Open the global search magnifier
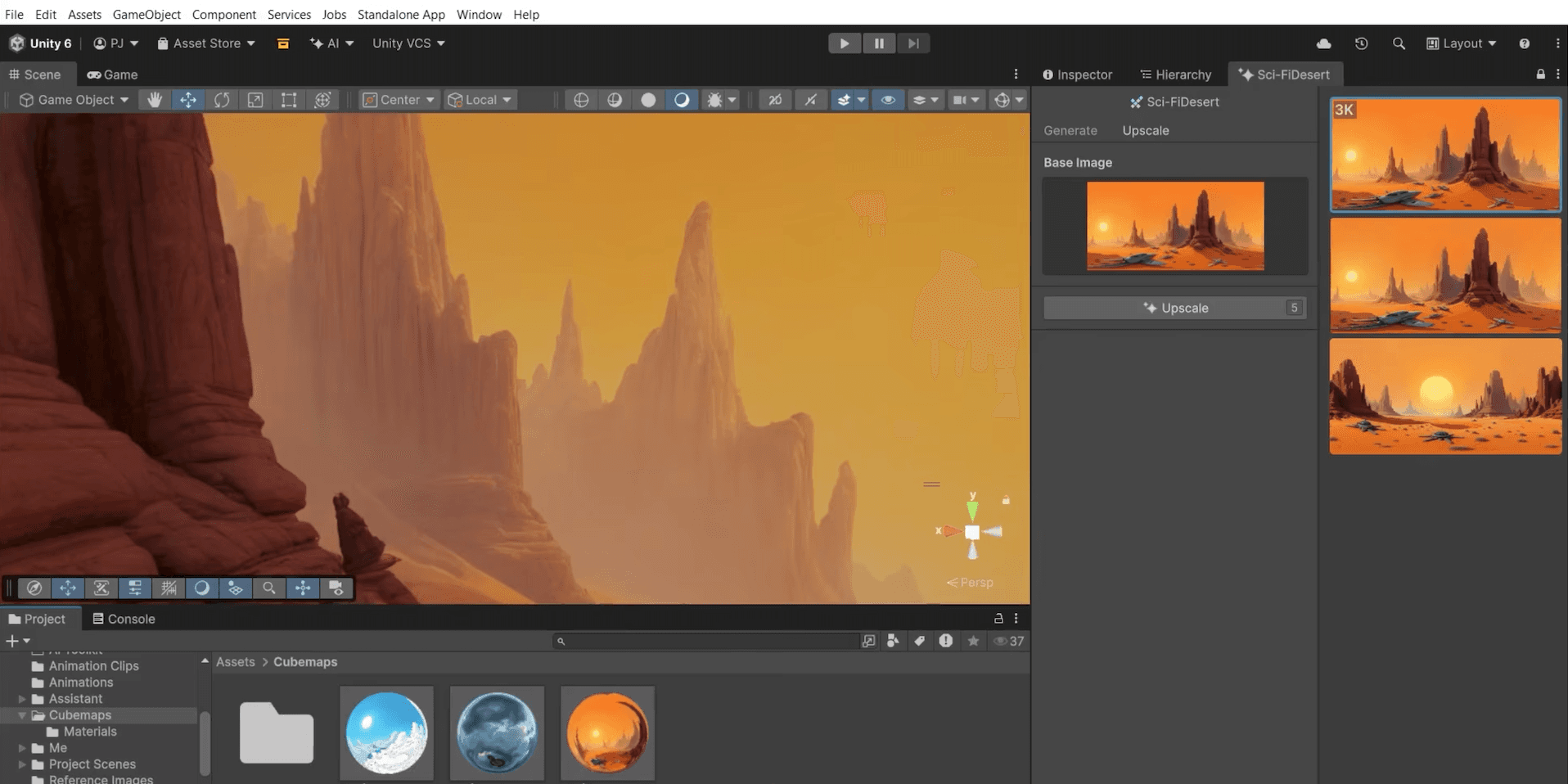1568x784 pixels. pyautogui.click(x=1399, y=43)
